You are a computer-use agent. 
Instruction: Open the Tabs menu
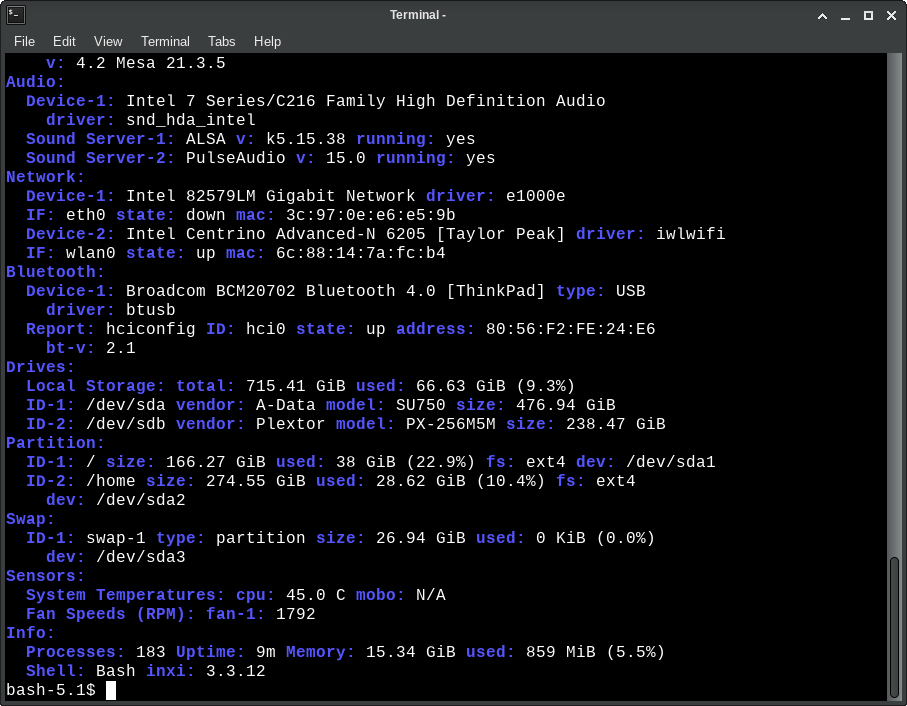(x=222, y=41)
